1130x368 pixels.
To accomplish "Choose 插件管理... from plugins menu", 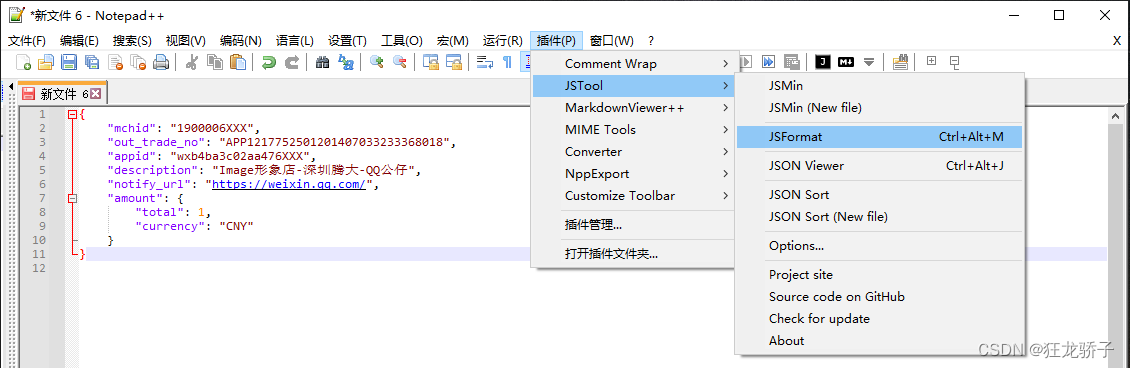I will [x=633, y=225].
